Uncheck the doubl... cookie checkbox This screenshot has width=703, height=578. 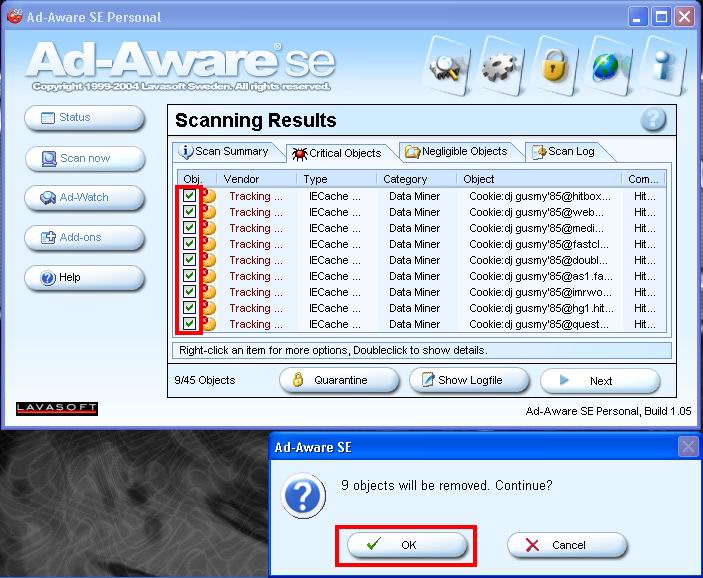pos(189,260)
